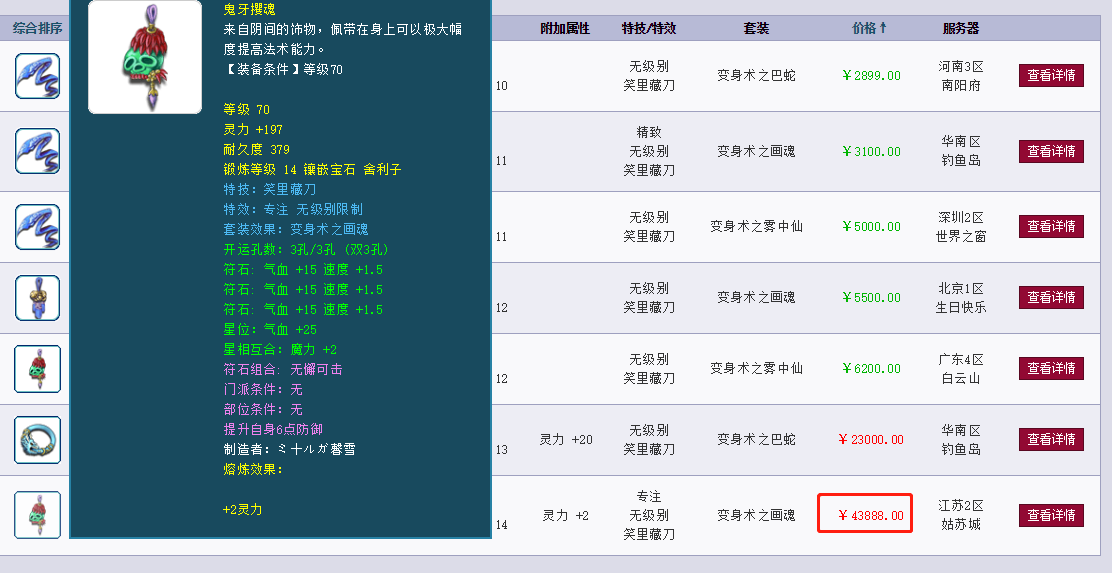Open 查看详情 for 深圳2区 世界之窗 listing

[1051, 226]
